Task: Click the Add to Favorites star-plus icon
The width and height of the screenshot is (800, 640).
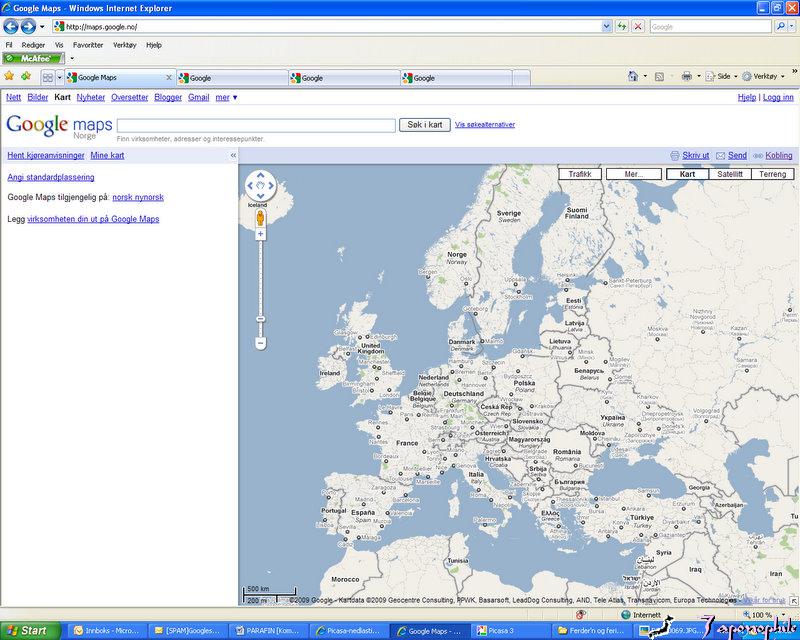Action: 26,76
